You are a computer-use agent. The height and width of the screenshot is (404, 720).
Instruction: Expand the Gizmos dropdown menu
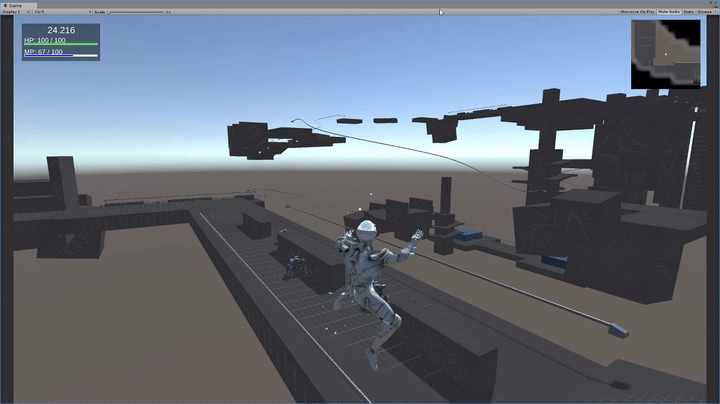click(708, 12)
